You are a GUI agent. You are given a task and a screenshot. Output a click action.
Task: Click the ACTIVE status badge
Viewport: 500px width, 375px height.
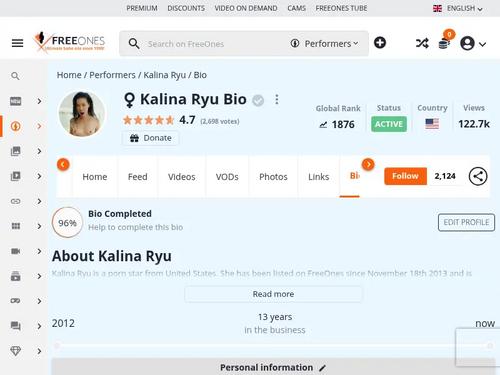tap(389, 124)
